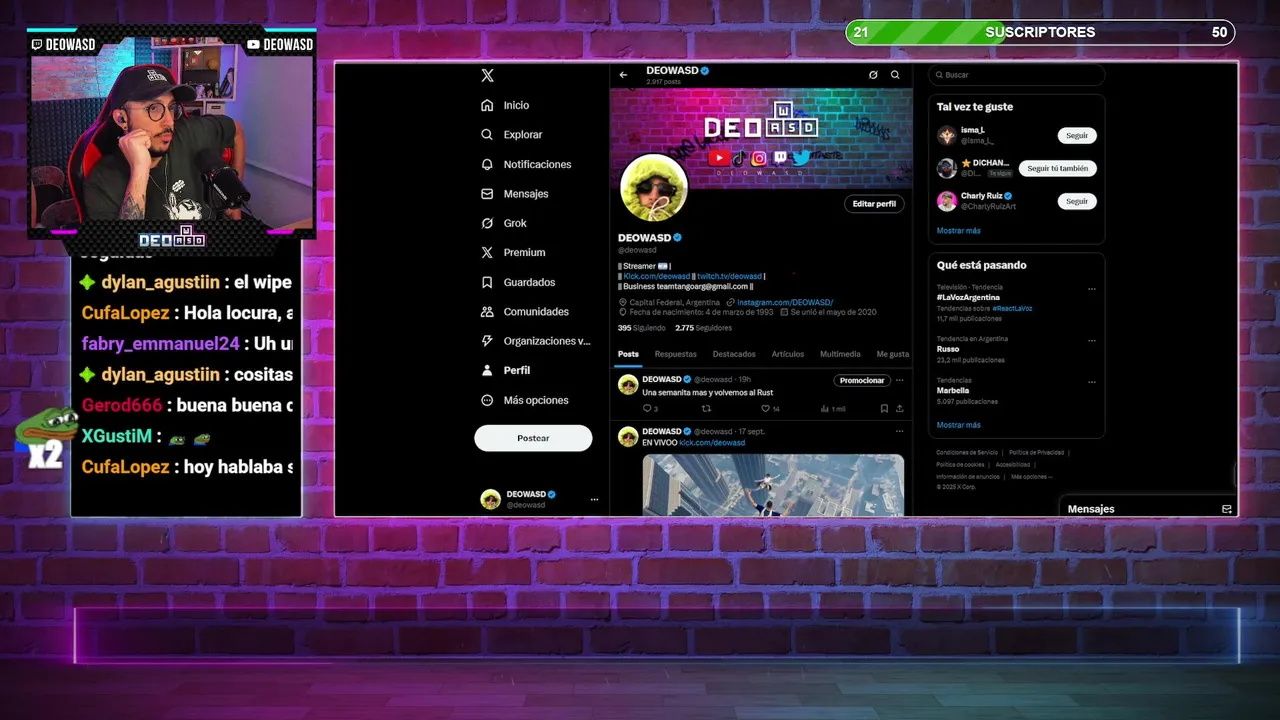The height and width of the screenshot is (720, 1280).
Task: Like the Rust post heart icon
Action: 766,408
